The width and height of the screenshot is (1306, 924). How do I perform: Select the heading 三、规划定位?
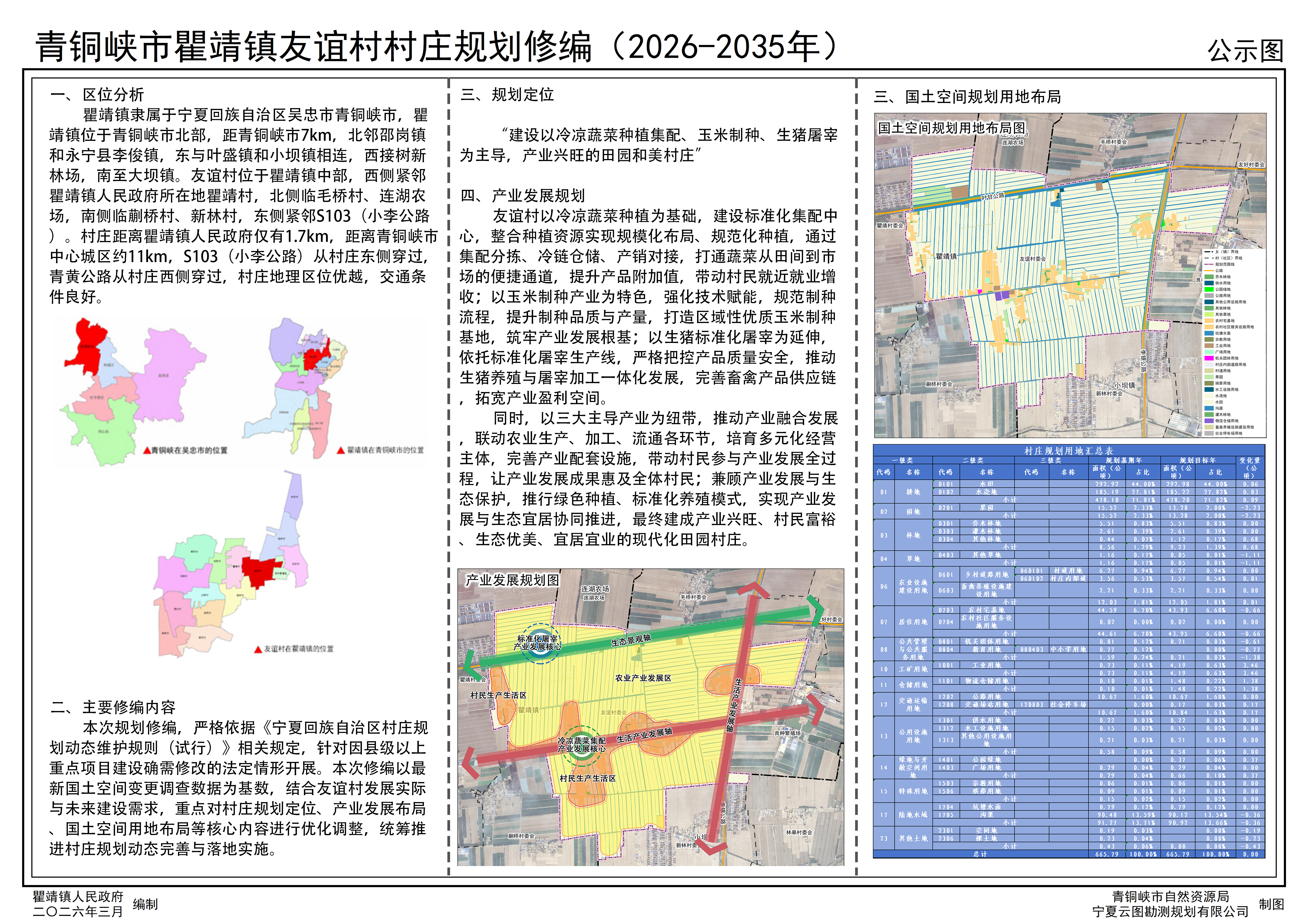(507, 94)
